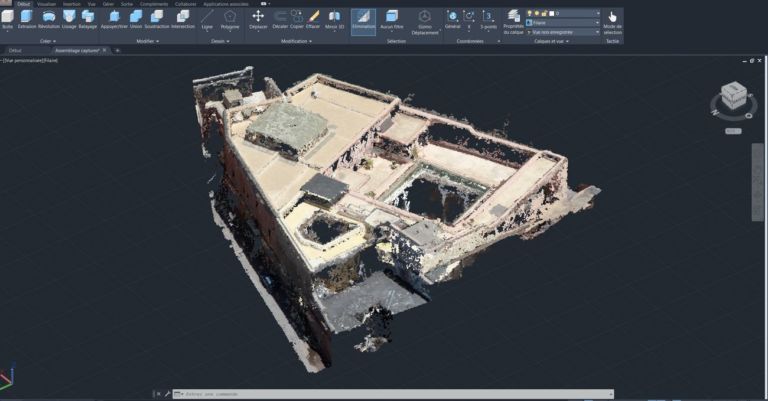This screenshot has height=401, width=768.
Task: Choose the Soustraction tool
Action: coord(157,18)
